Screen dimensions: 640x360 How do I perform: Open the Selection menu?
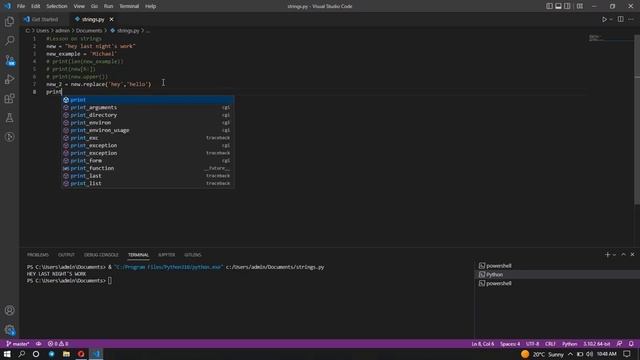57,6
